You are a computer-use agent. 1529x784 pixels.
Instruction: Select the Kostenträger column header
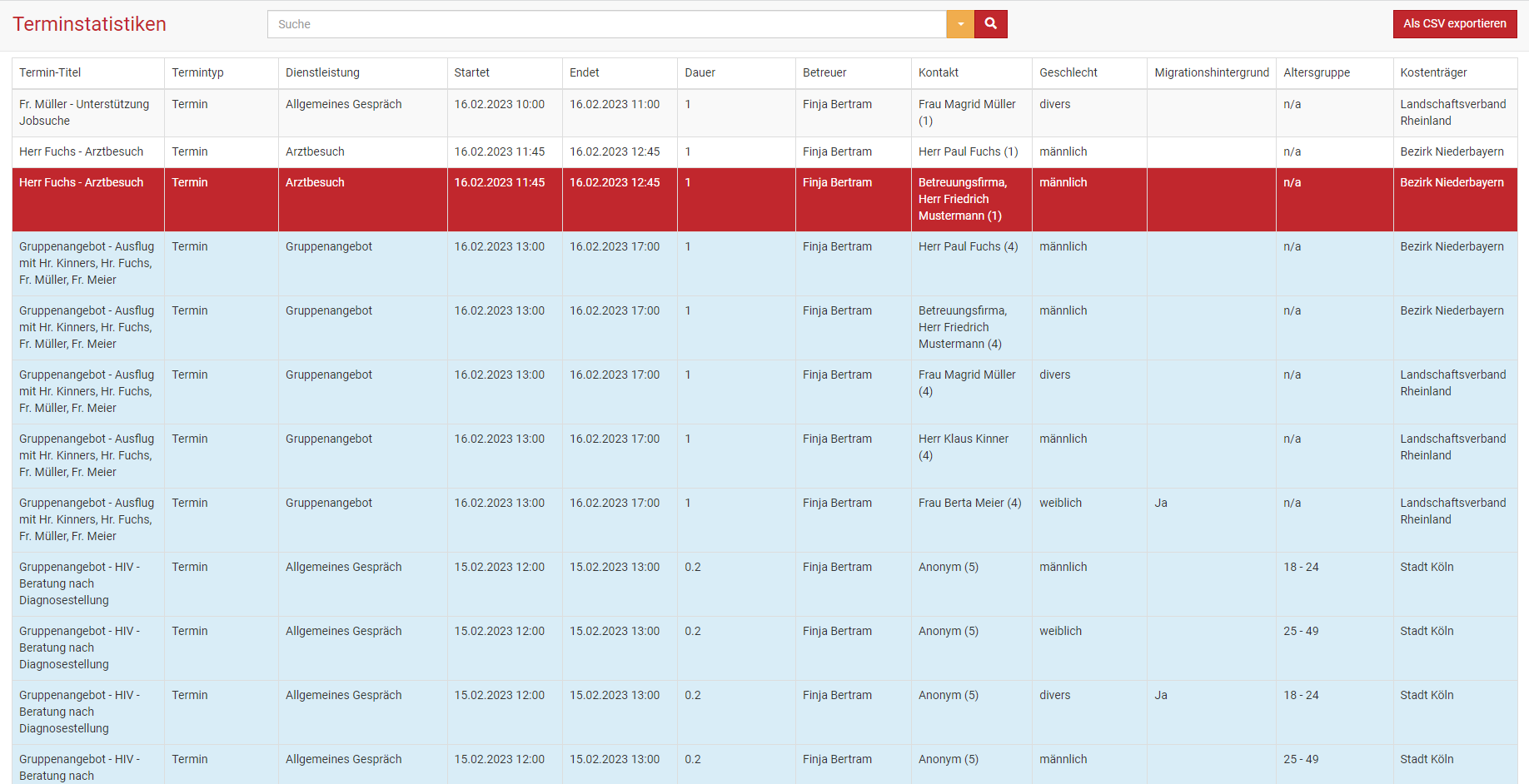1433,72
